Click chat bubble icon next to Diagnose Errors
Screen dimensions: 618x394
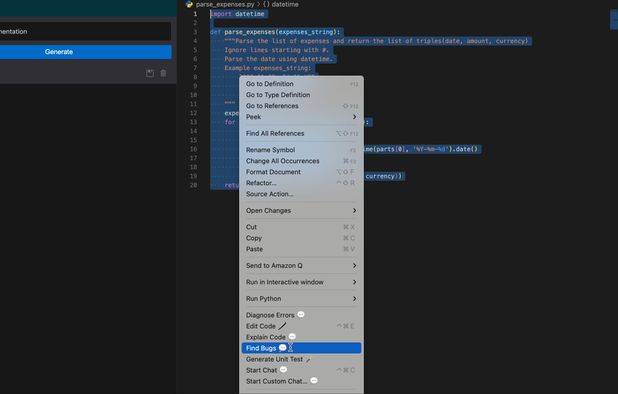(301, 314)
